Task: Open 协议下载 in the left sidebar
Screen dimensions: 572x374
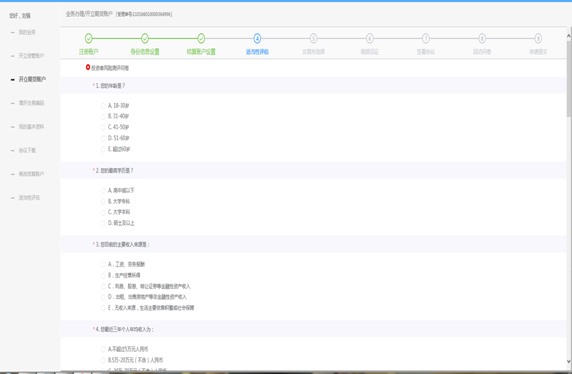Action: pyautogui.click(x=27, y=150)
